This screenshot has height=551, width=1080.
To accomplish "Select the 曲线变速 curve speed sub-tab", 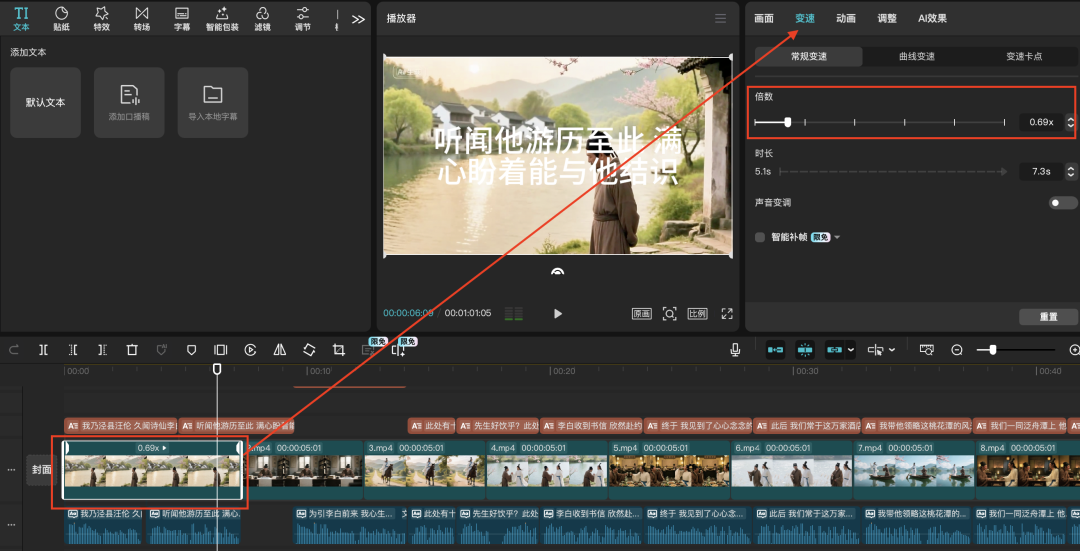I will (917, 56).
